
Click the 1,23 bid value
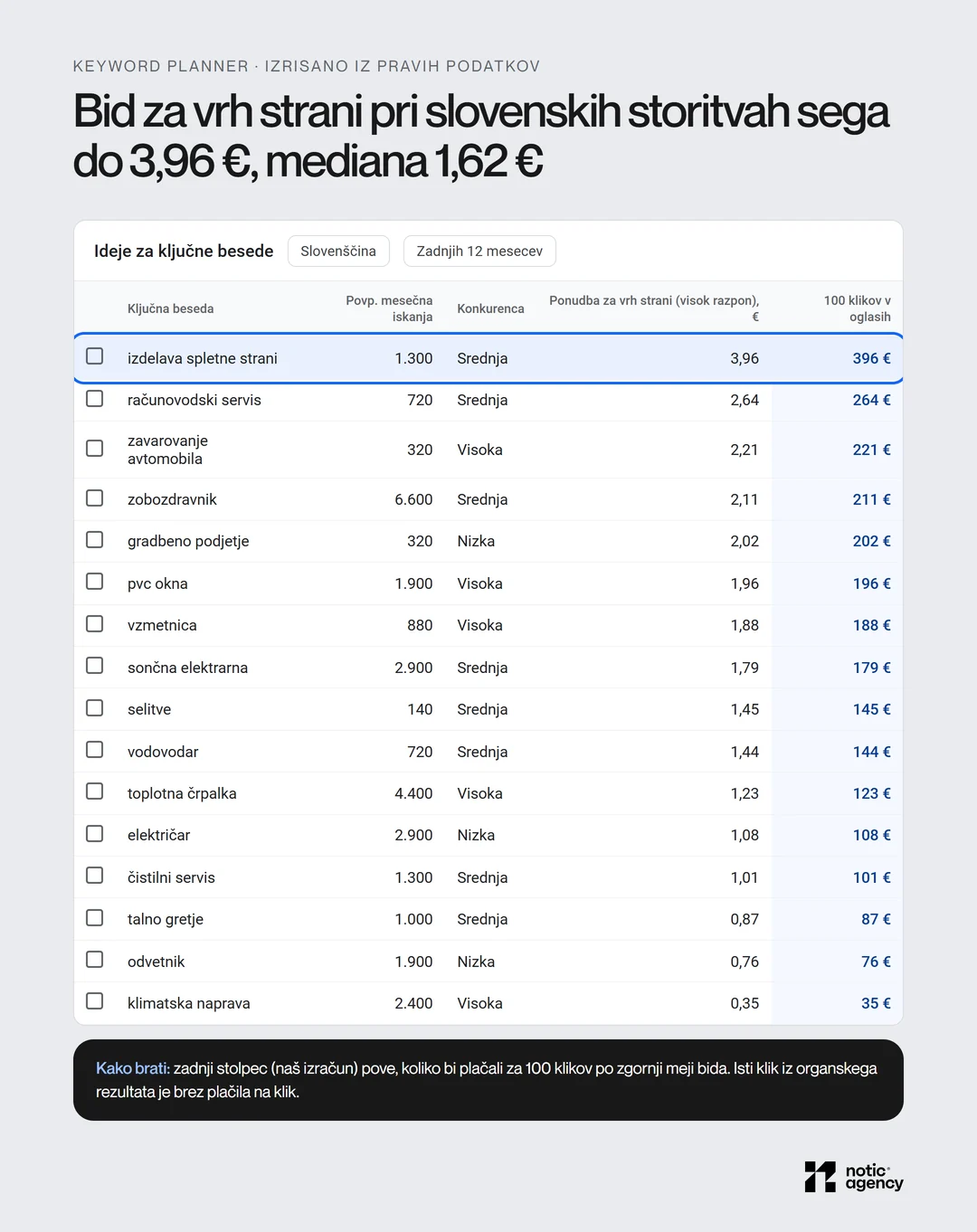tap(745, 793)
